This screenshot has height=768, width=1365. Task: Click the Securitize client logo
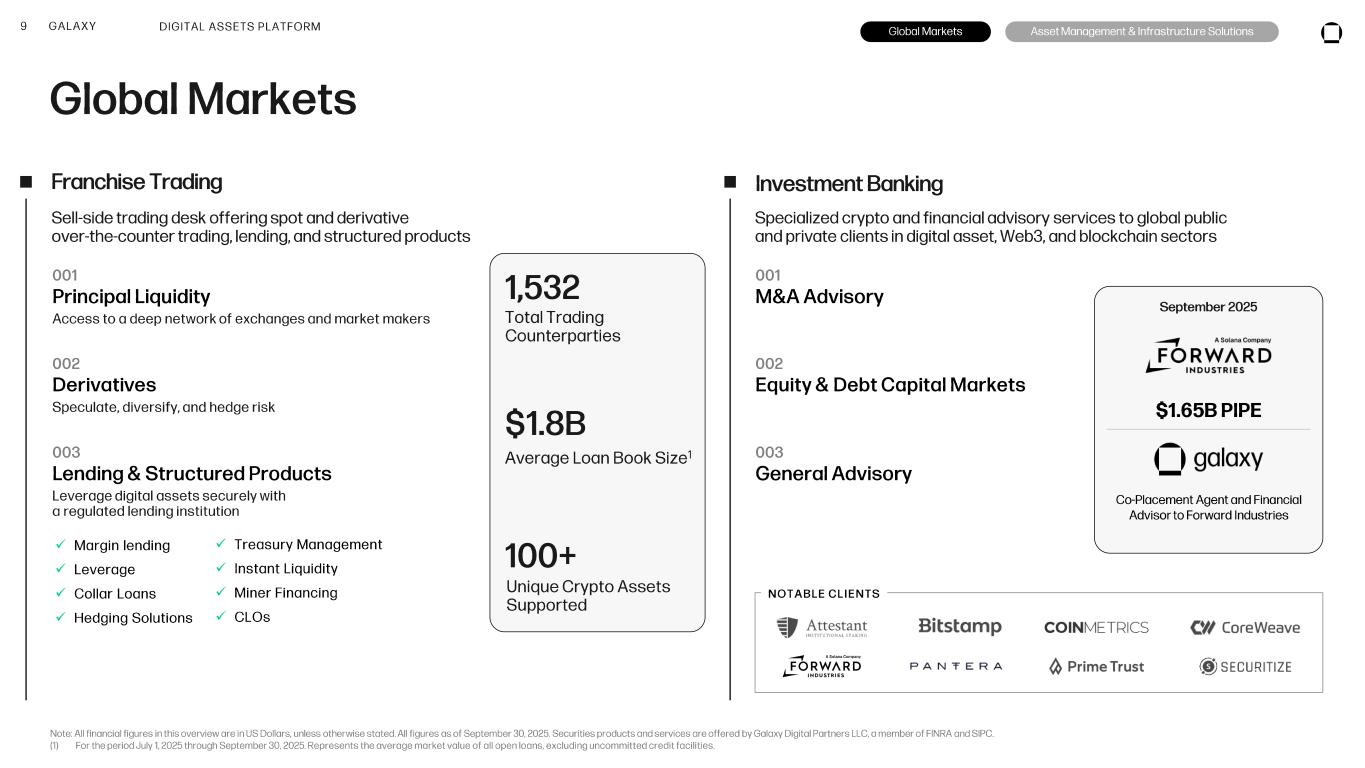[x=1245, y=667]
